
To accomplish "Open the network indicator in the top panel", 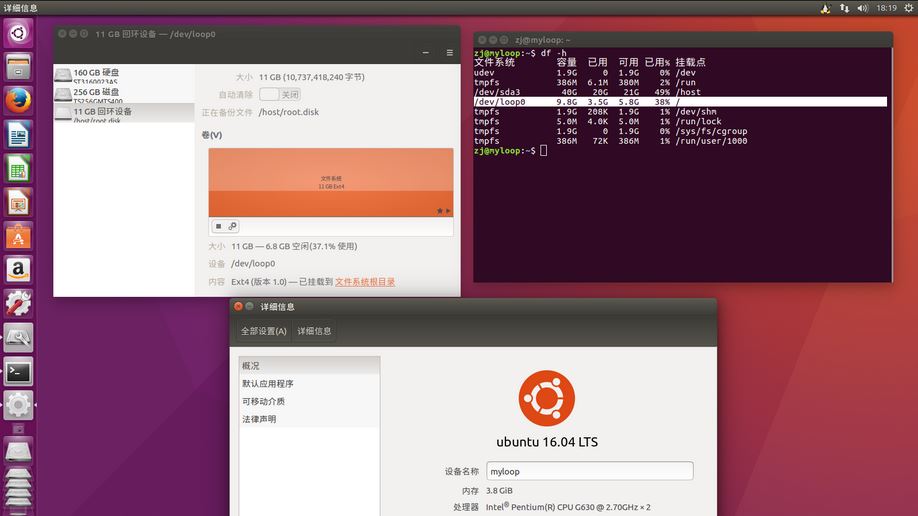I will 844,8.
